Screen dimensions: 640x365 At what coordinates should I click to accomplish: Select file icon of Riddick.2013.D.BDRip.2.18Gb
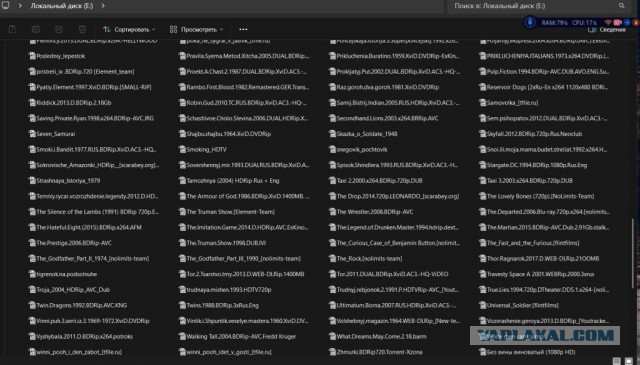(x=32, y=102)
